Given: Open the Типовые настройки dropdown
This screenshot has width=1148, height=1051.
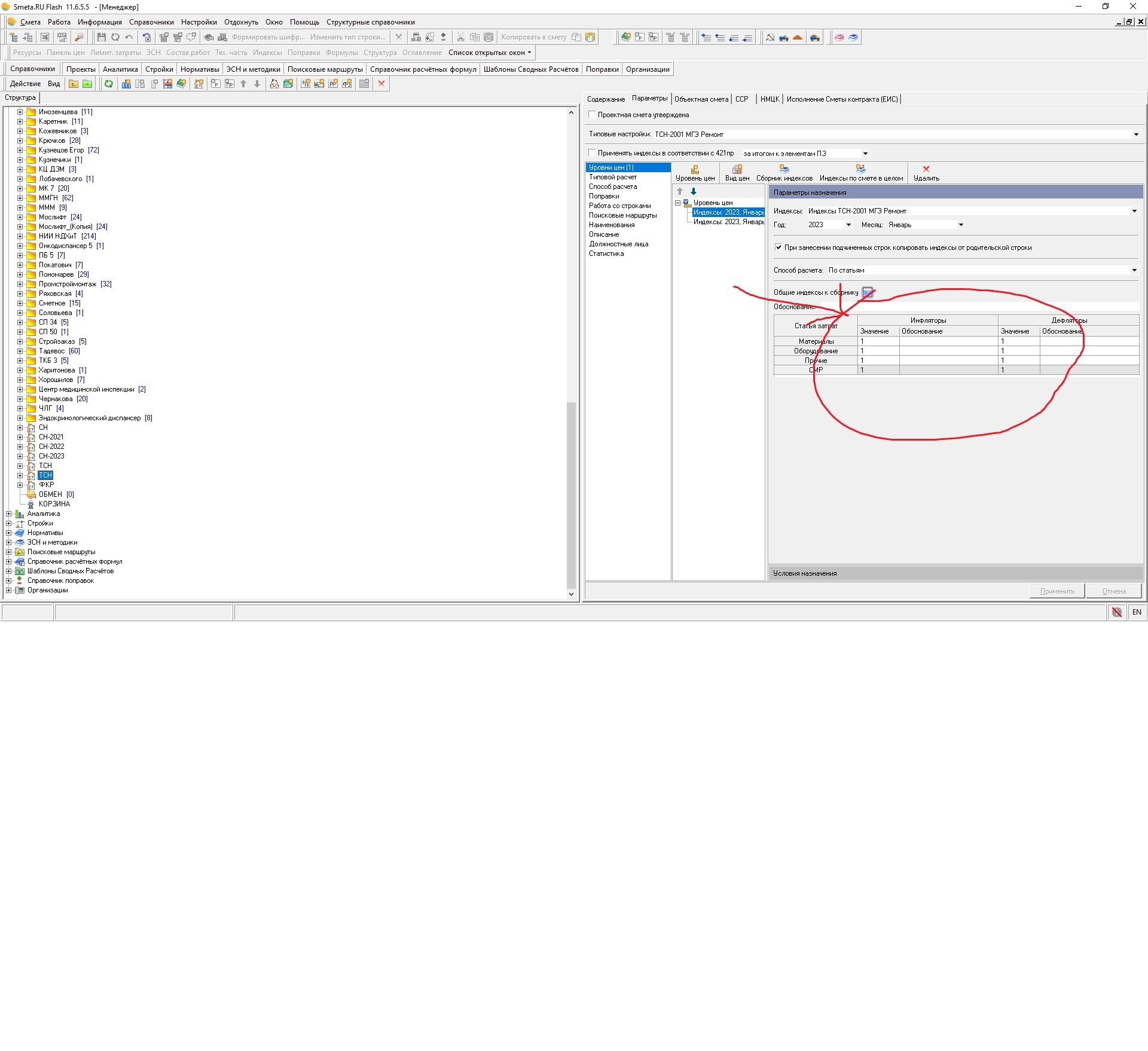Looking at the screenshot, I should pyautogui.click(x=1135, y=135).
